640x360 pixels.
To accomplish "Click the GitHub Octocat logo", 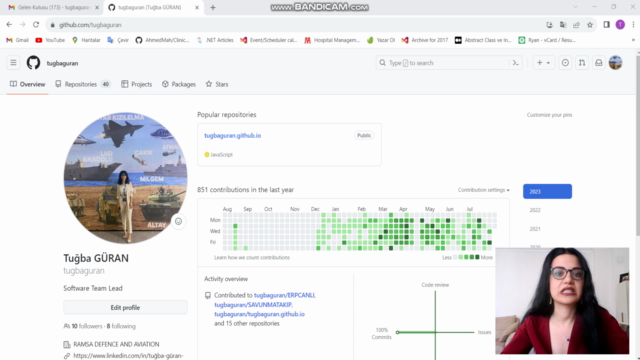I will tap(33, 63).
